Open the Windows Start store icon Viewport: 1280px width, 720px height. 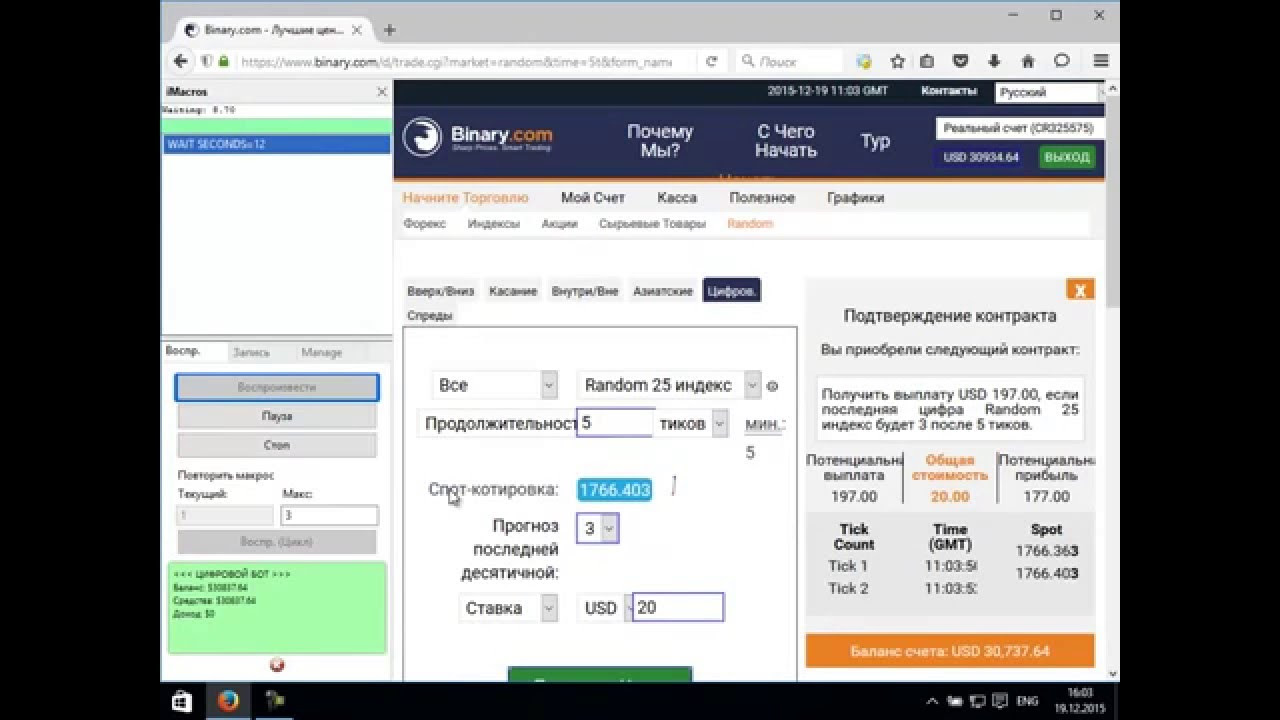point(182,701)
